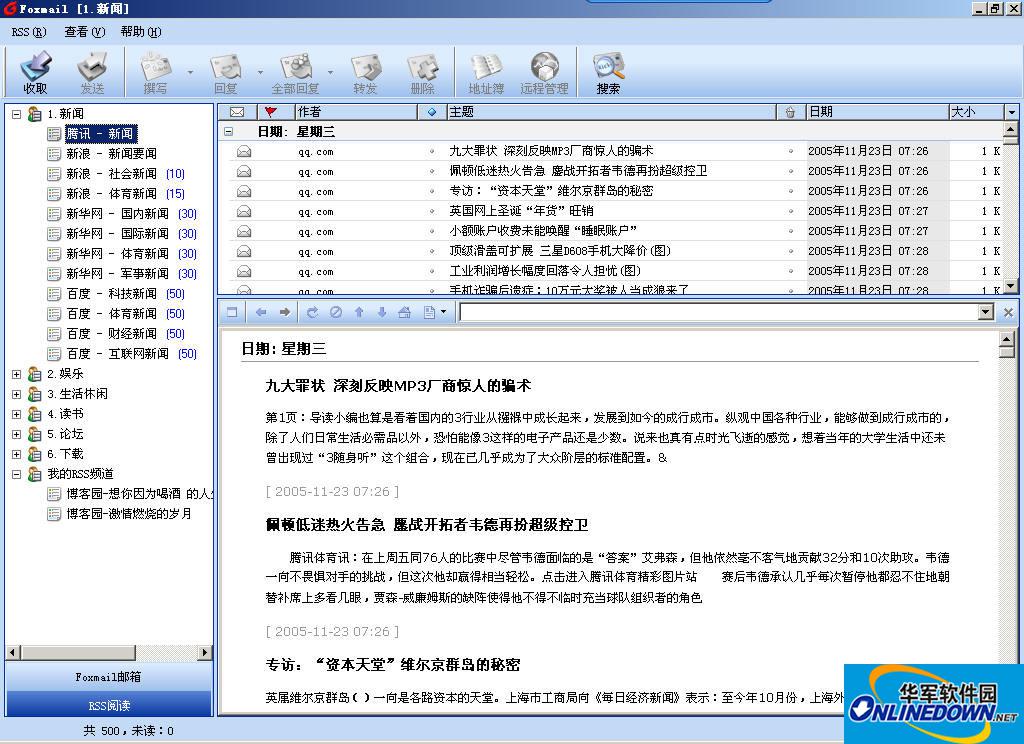Switch to Foxmail邮箱 panel button

[109, 677]
